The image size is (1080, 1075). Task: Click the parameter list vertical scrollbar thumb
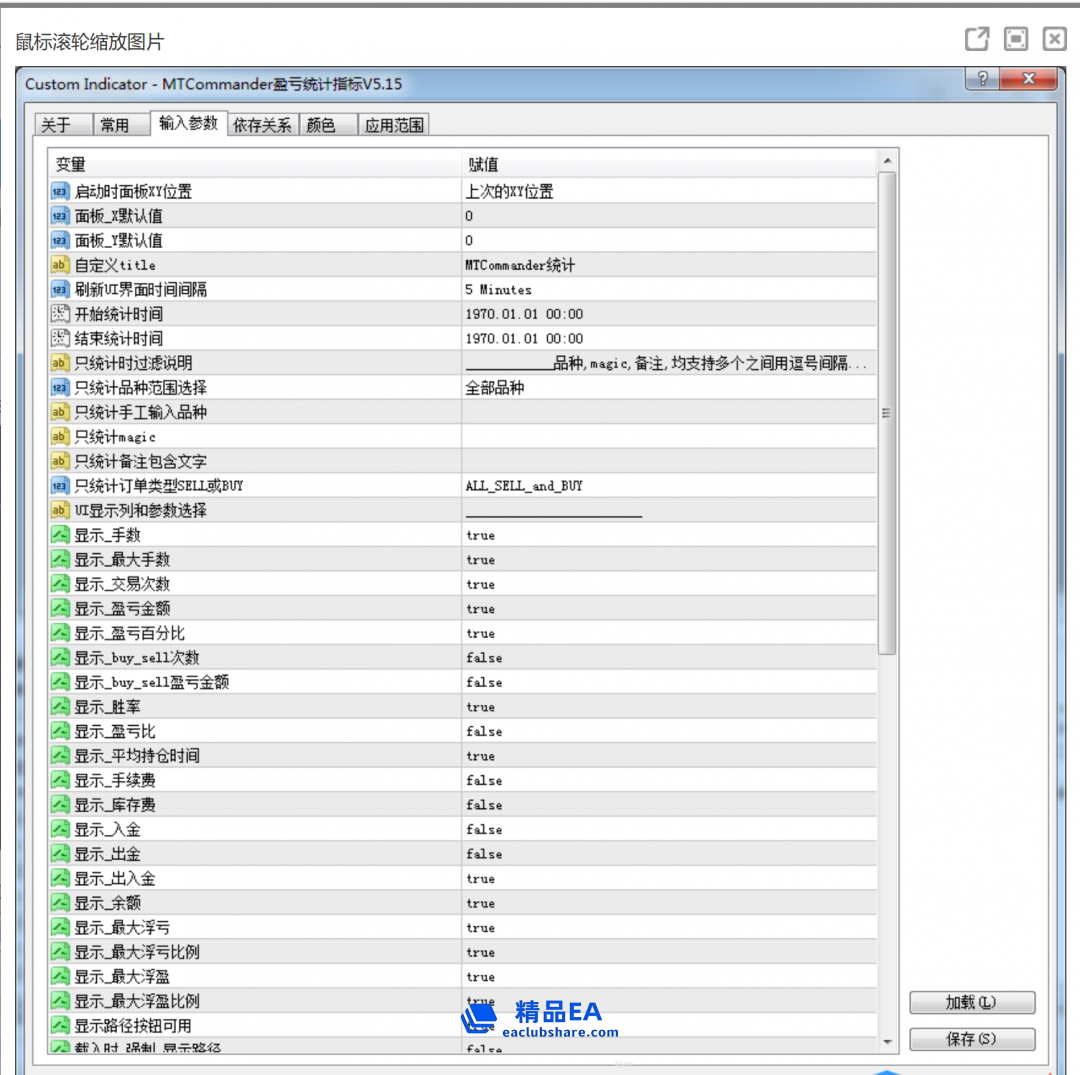pyautogui.click(x=886, y=412)
